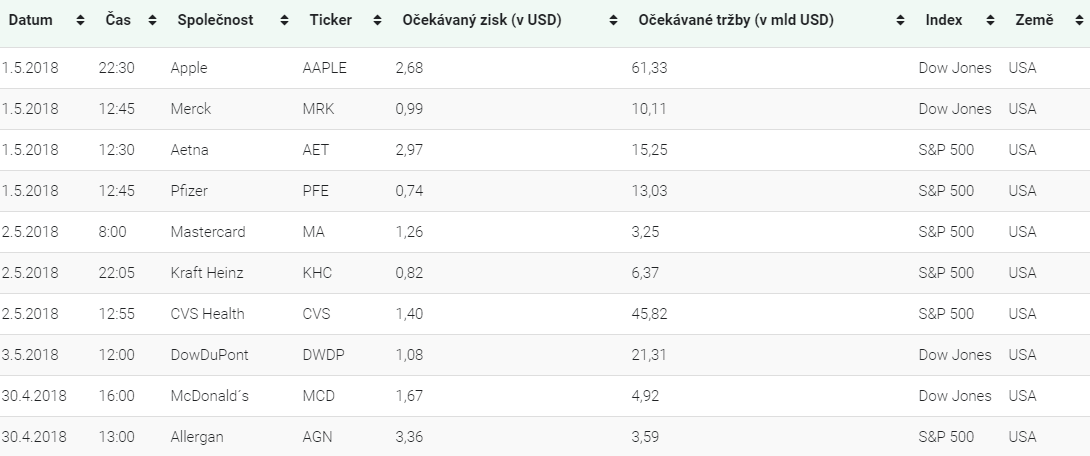Image resolution: width=1090 pixels, height=456 pixels.
Task: Click the sort arrows beside Čas
Action: [x=152, y=20]
